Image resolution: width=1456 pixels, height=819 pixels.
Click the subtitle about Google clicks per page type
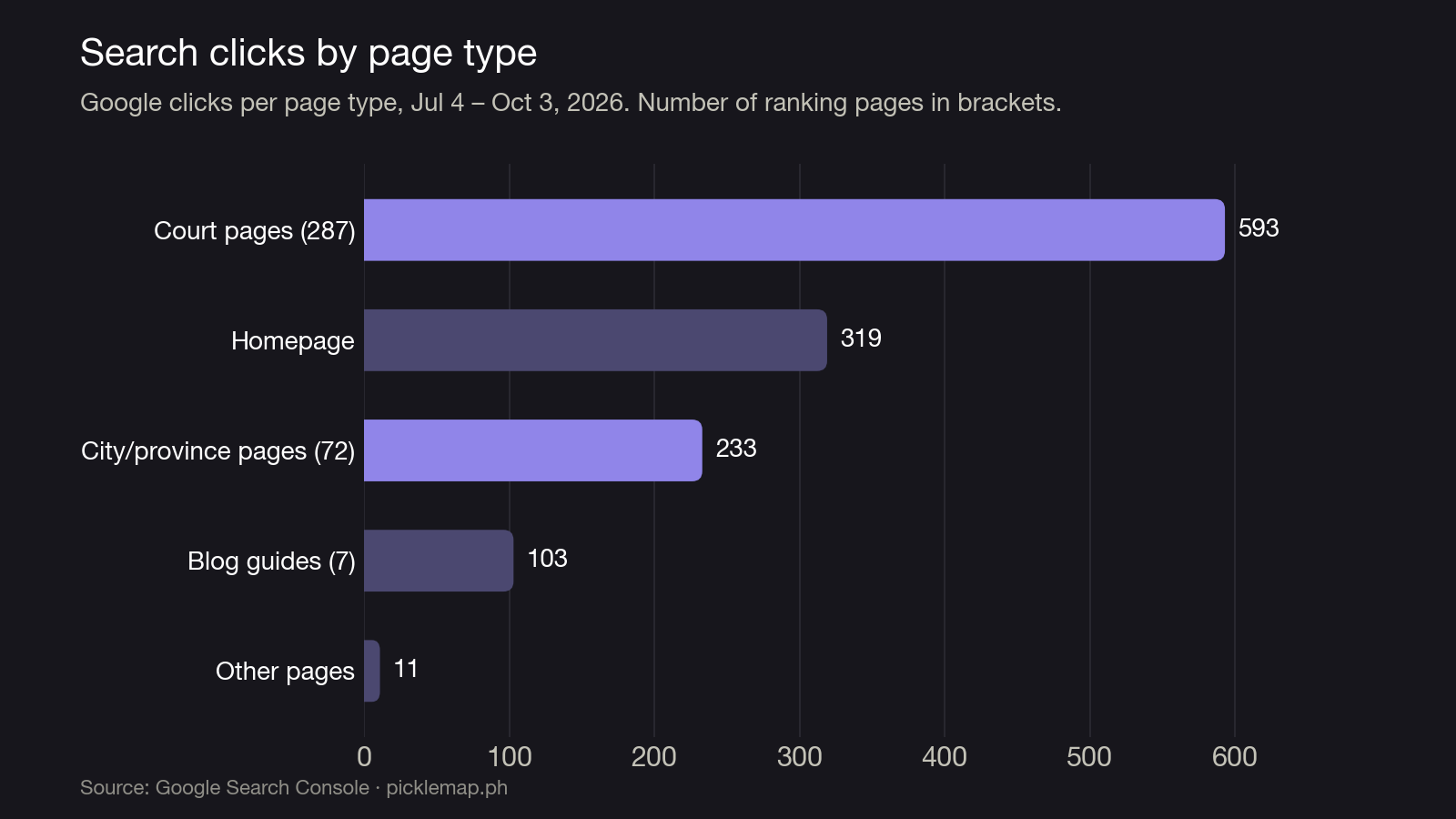[x=571, y=103]
